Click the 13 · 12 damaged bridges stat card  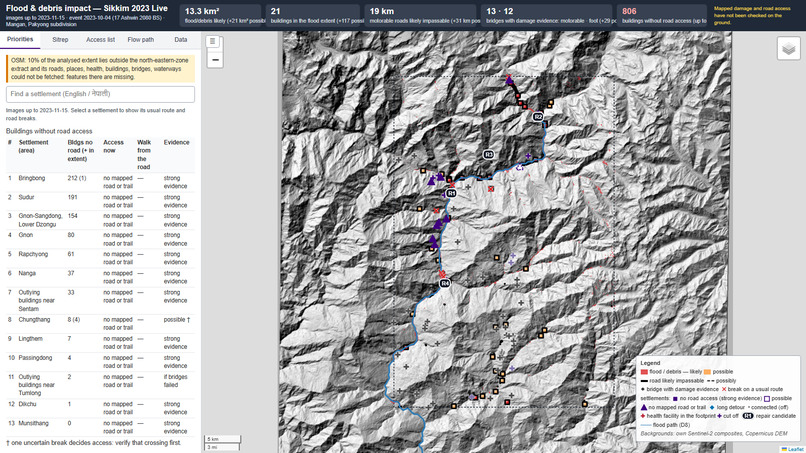(x=548, y=15)
